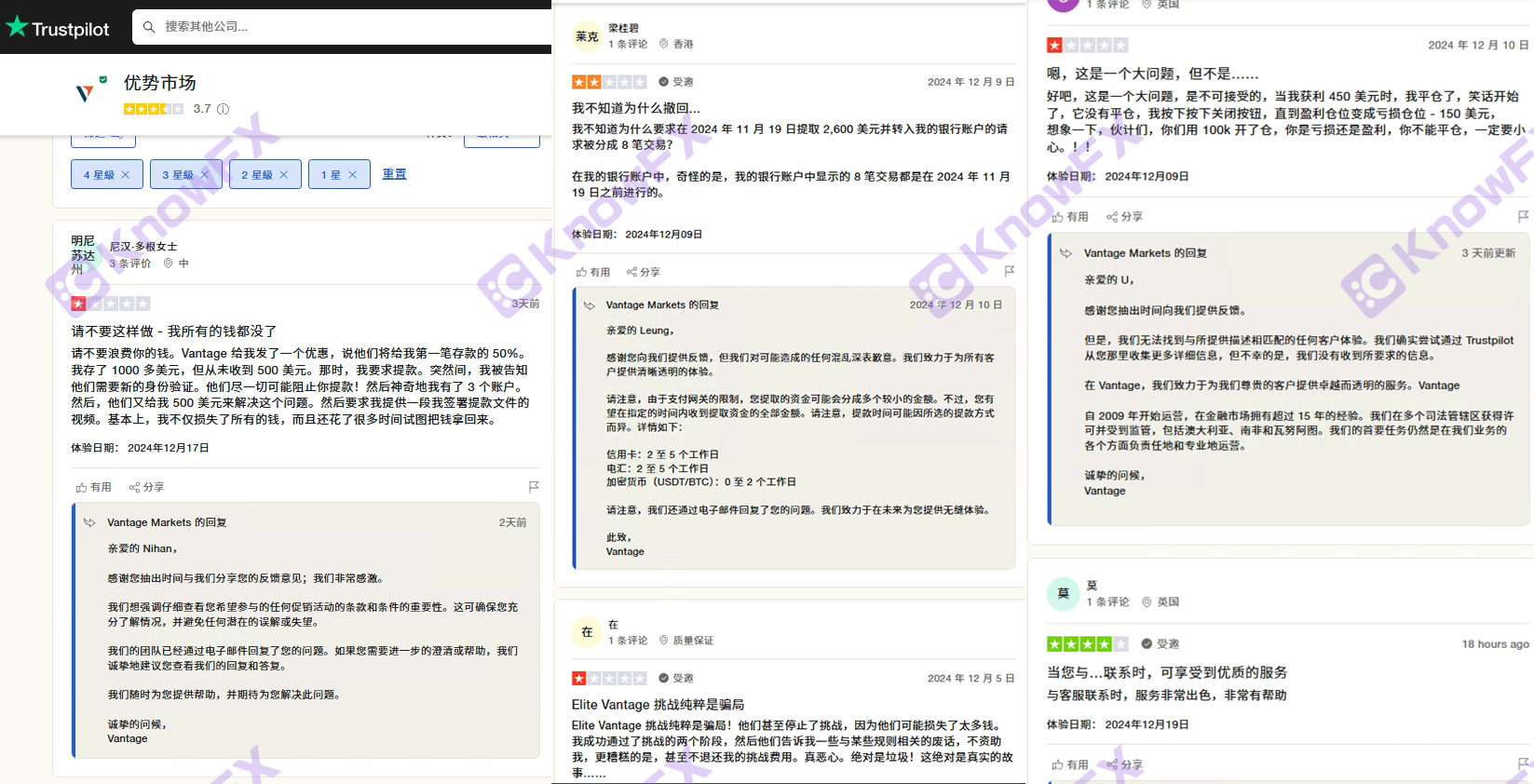Click the 受邀 badge in the Elite Vantage review
Viewport: 1534px width, 784px height.
(676, 678)
